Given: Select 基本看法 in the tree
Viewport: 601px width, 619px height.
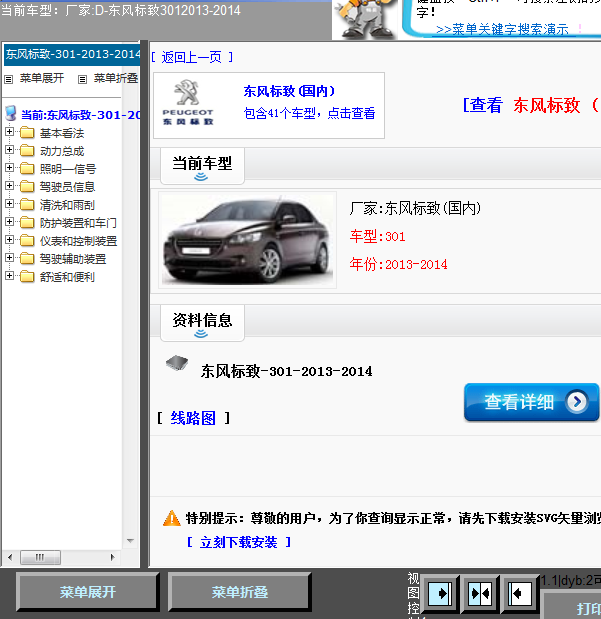Looking at the screenshot, I should coord(62,133).
